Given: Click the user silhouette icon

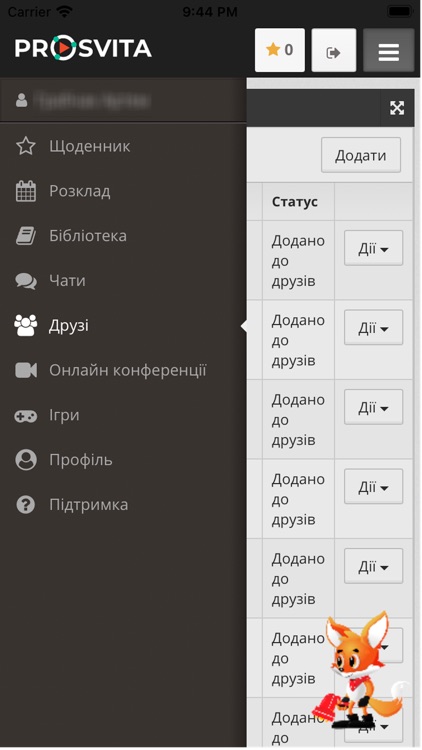Looking at the screenshot, I should tap(22, 100).
